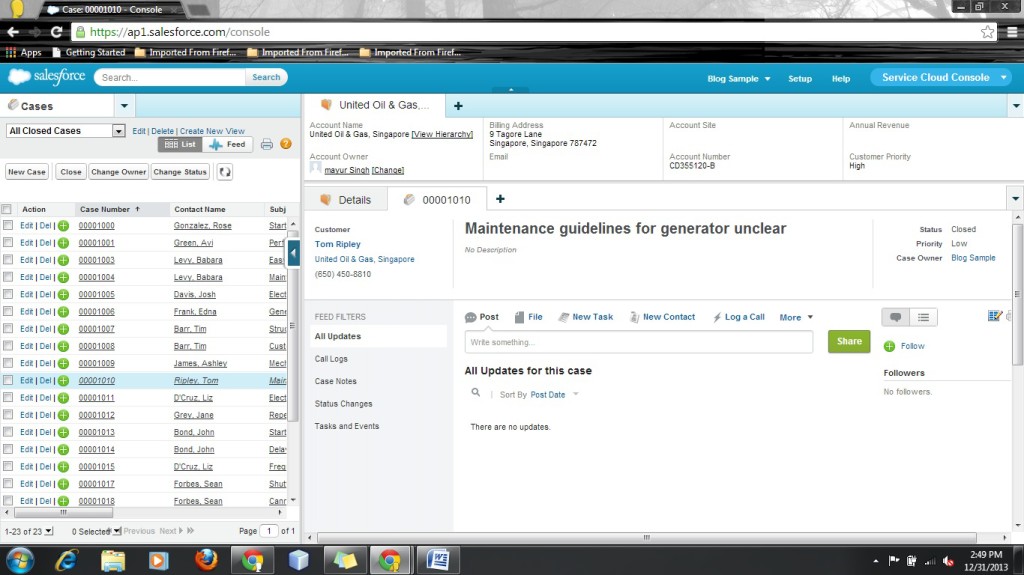Image resolution: width=1024 pixels, height=575 pixels.
Task: Filter feed by Call Logs
Action: click(x=331, y=359)
